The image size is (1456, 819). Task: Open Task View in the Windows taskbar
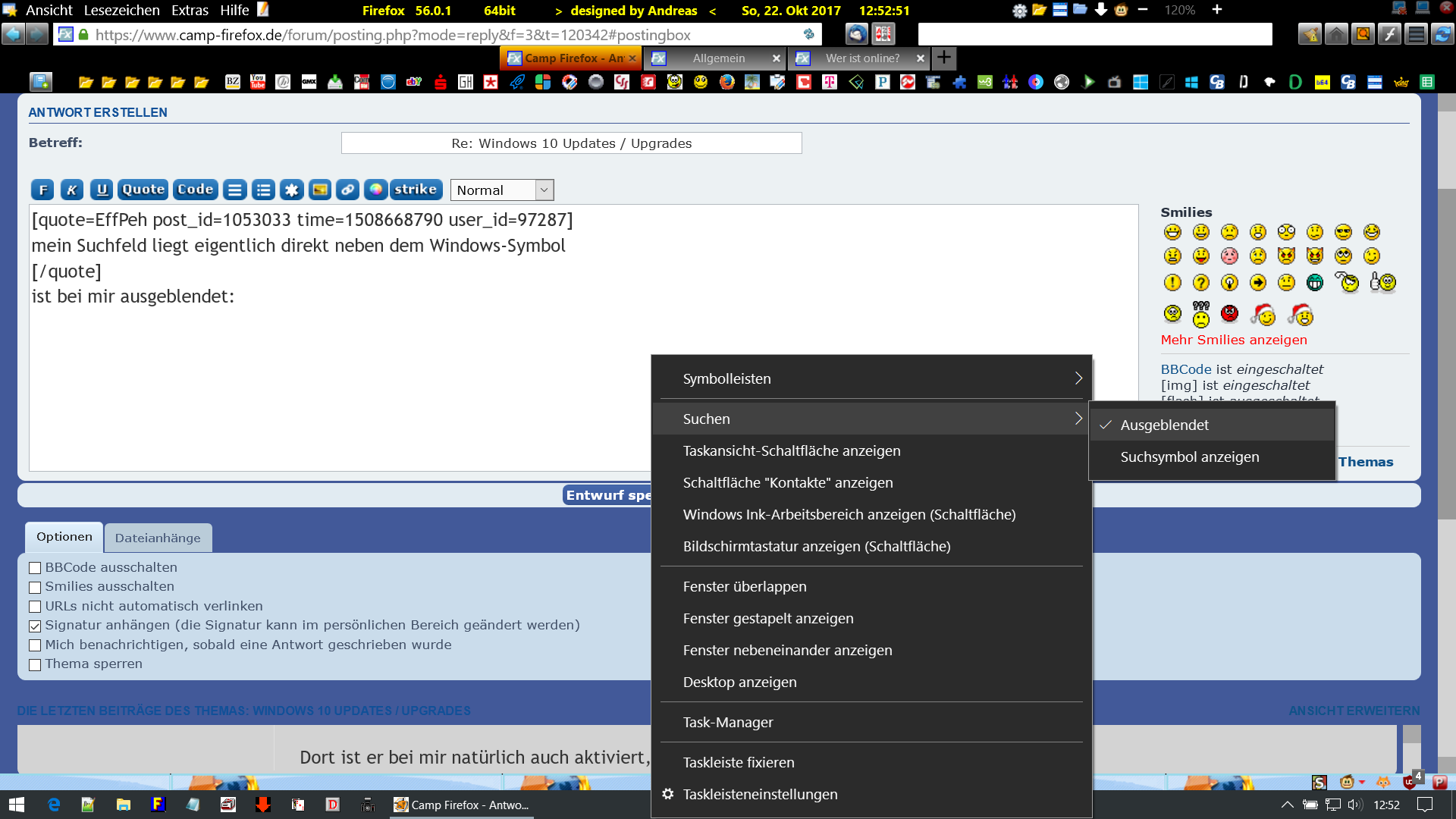(x=792, y=450)
